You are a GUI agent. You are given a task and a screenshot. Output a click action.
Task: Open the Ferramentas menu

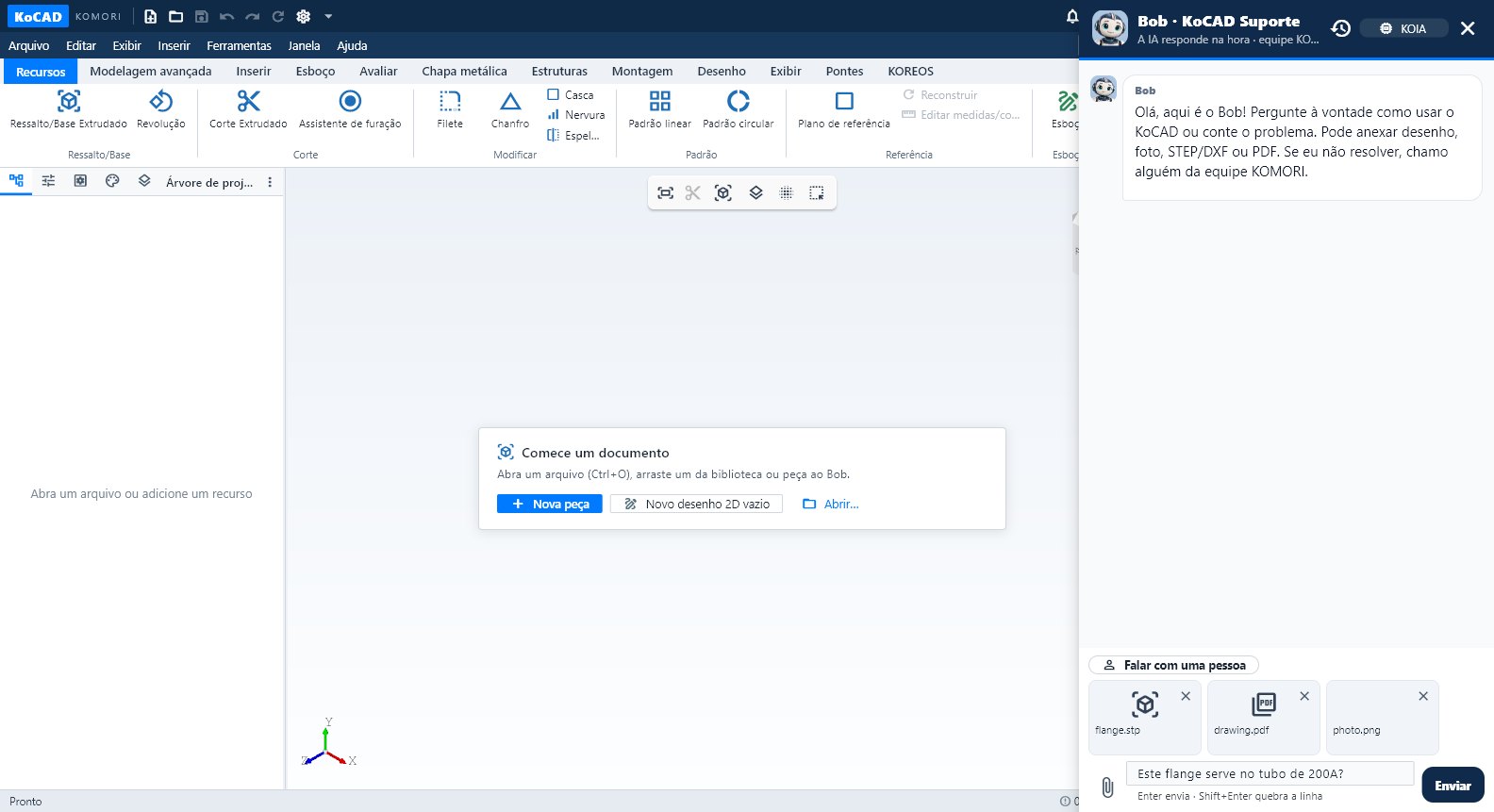tap(240, 45)
